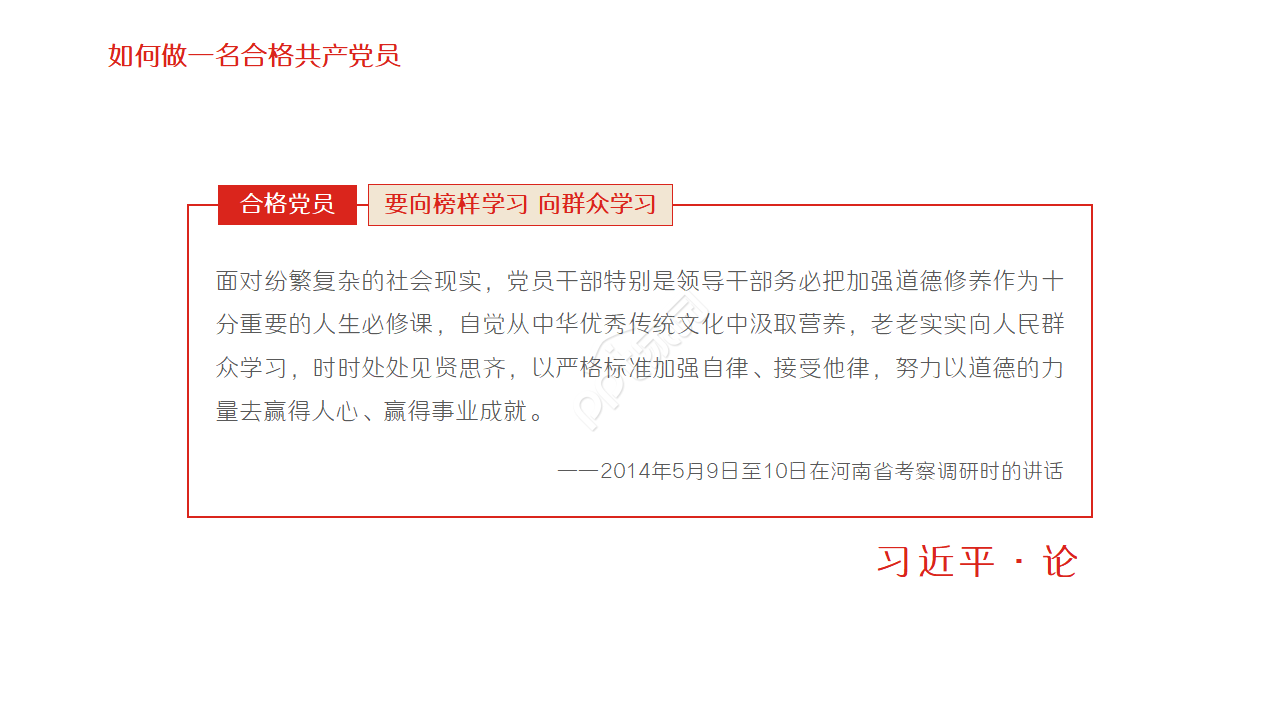This screenshot has height=720, width=1280.
Task: Click the phrase 见贤思齐 in the third line
Action: (458, 368)
